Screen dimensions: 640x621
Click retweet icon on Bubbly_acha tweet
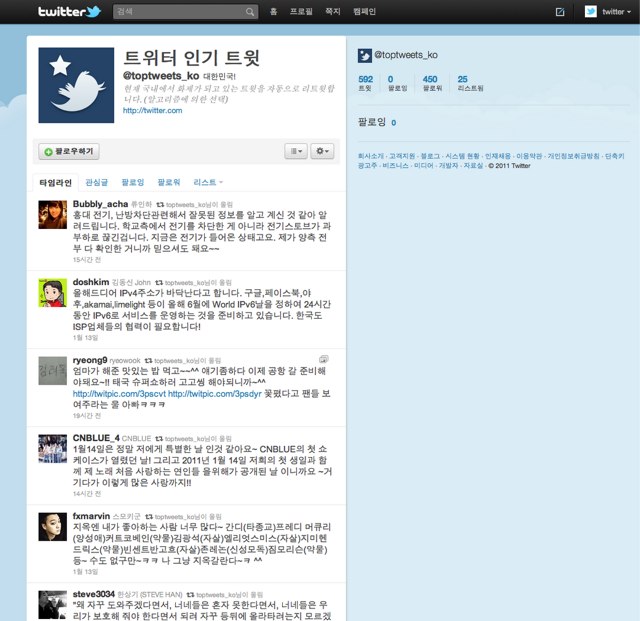pos(160,204)
